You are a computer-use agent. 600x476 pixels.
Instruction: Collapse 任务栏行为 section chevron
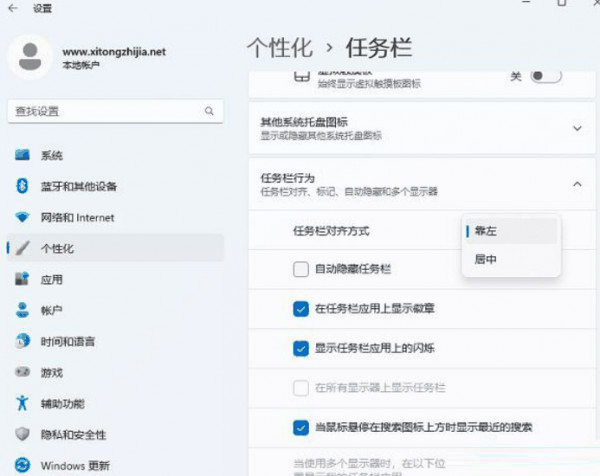(577, 184)
